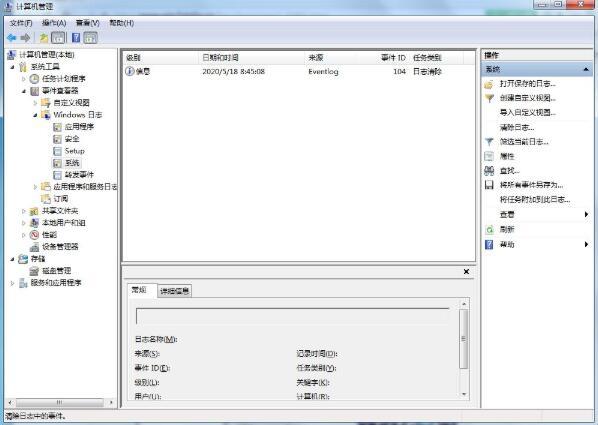Select the 安全 log under Windows 日志
Screen dimensions: 598x425
coord(72,139)
